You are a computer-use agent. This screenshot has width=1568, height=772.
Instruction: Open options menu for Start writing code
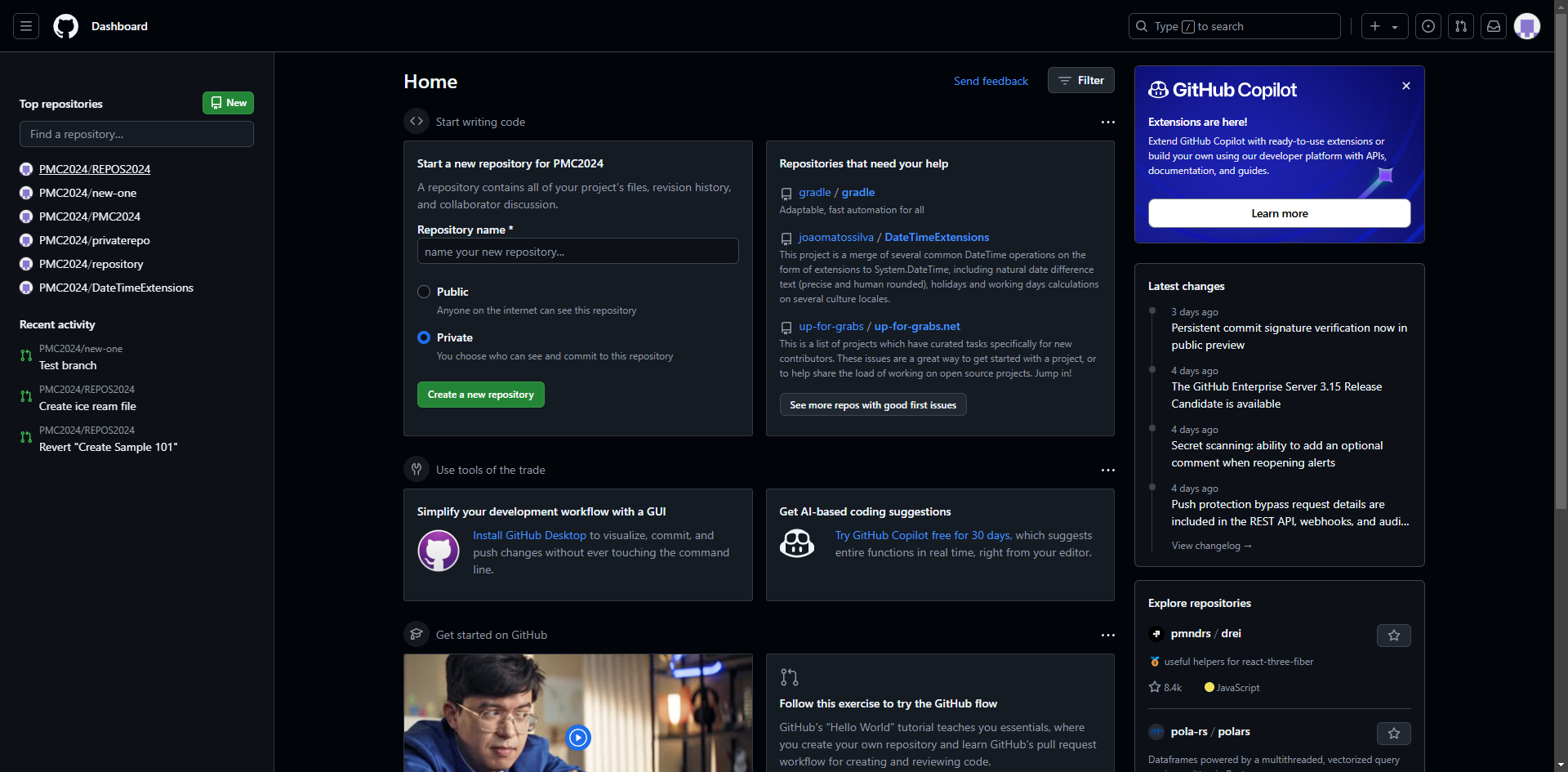[1107, 122]
